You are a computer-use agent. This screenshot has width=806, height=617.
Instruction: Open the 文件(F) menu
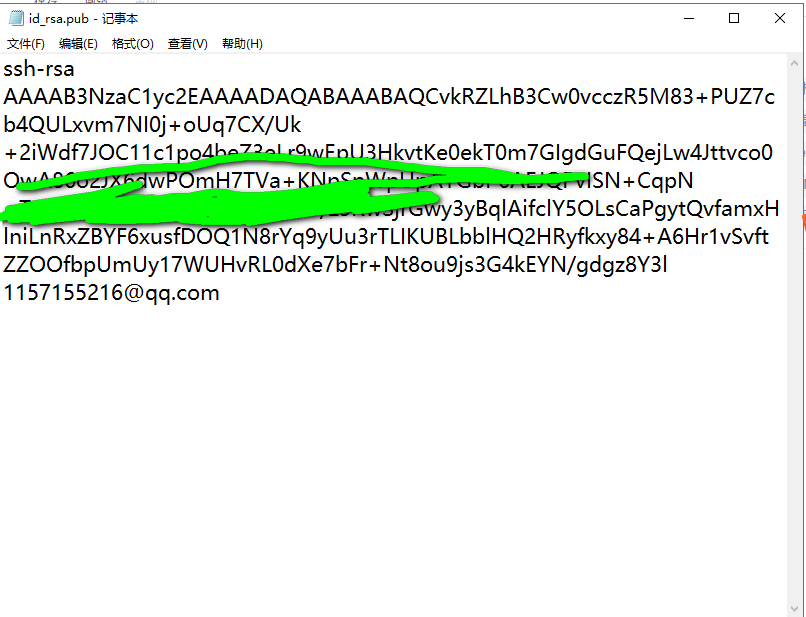26,44
